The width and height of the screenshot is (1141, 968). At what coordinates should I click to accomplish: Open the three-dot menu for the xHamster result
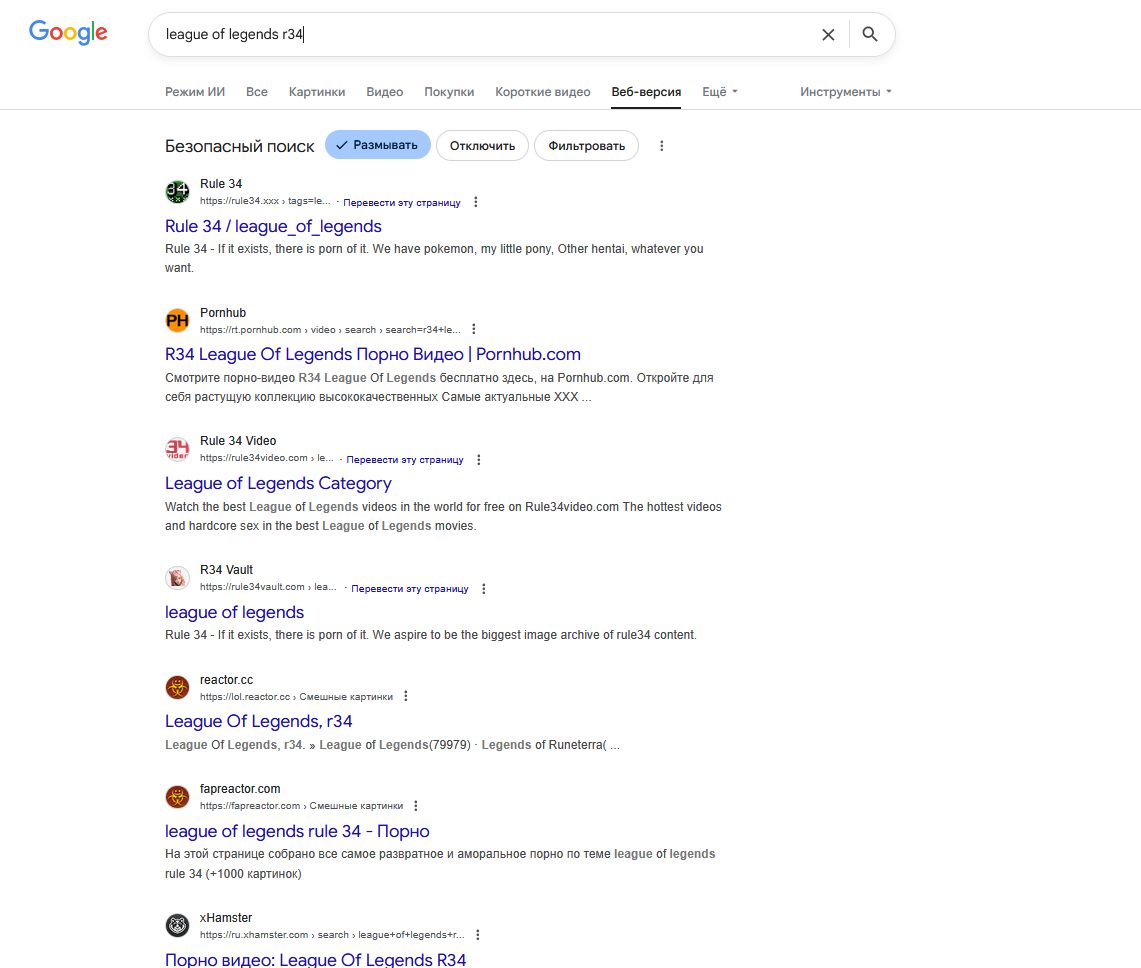tap(477, 935)
